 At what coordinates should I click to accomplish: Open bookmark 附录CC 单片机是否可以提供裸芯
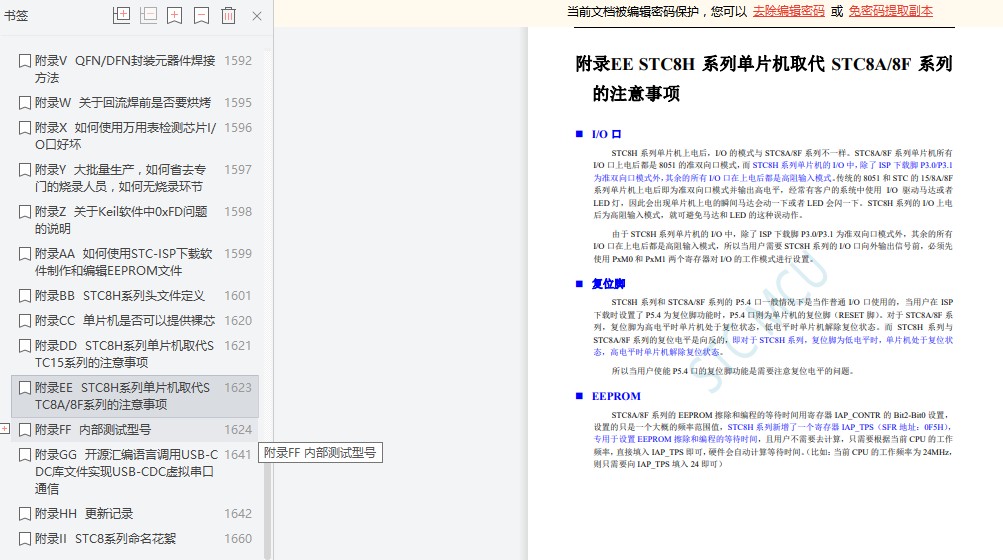[x=125, y=321]
